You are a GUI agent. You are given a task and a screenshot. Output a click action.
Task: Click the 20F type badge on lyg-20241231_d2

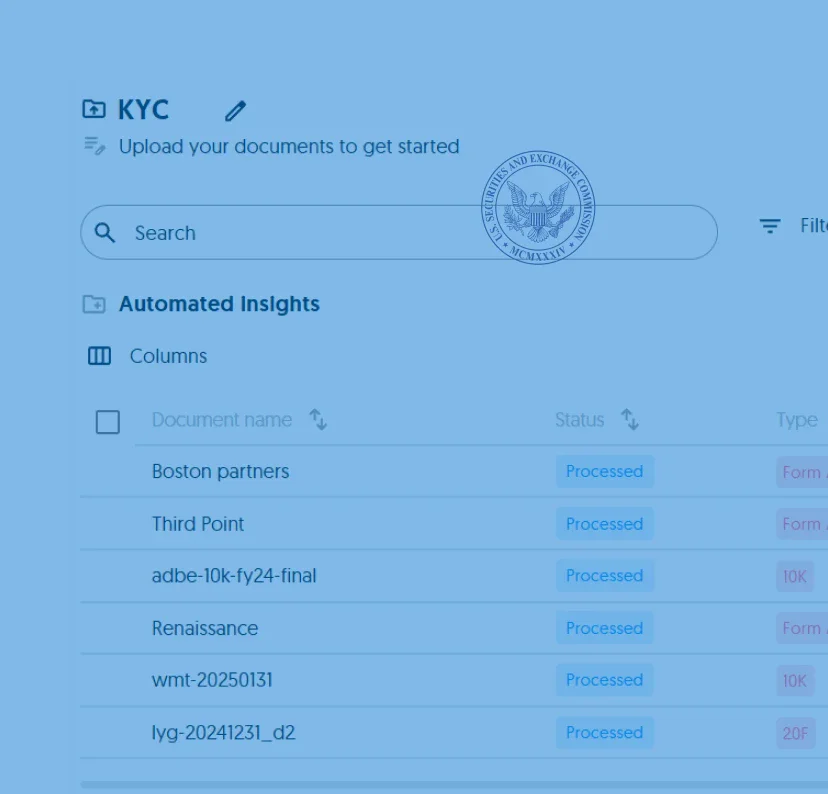tap(795, 733)
